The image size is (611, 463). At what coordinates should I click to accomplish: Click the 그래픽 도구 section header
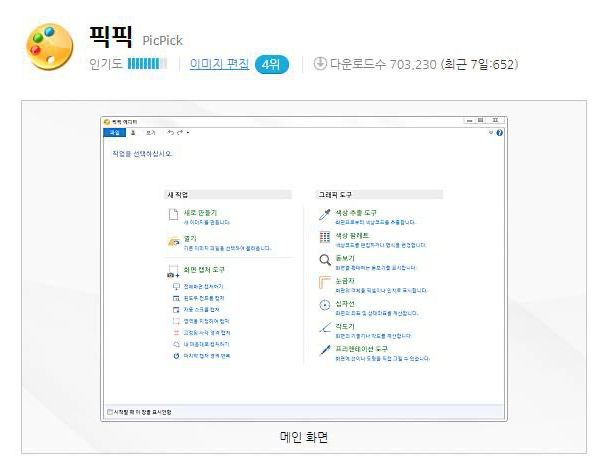pos(379,194)
